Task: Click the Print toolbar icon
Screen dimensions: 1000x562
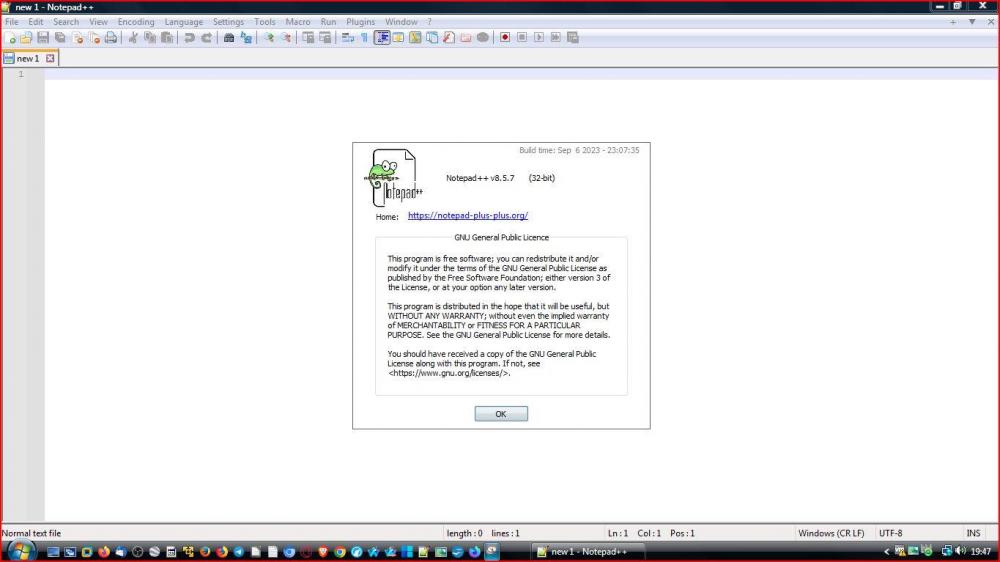Action: click(x=111, y=38)
